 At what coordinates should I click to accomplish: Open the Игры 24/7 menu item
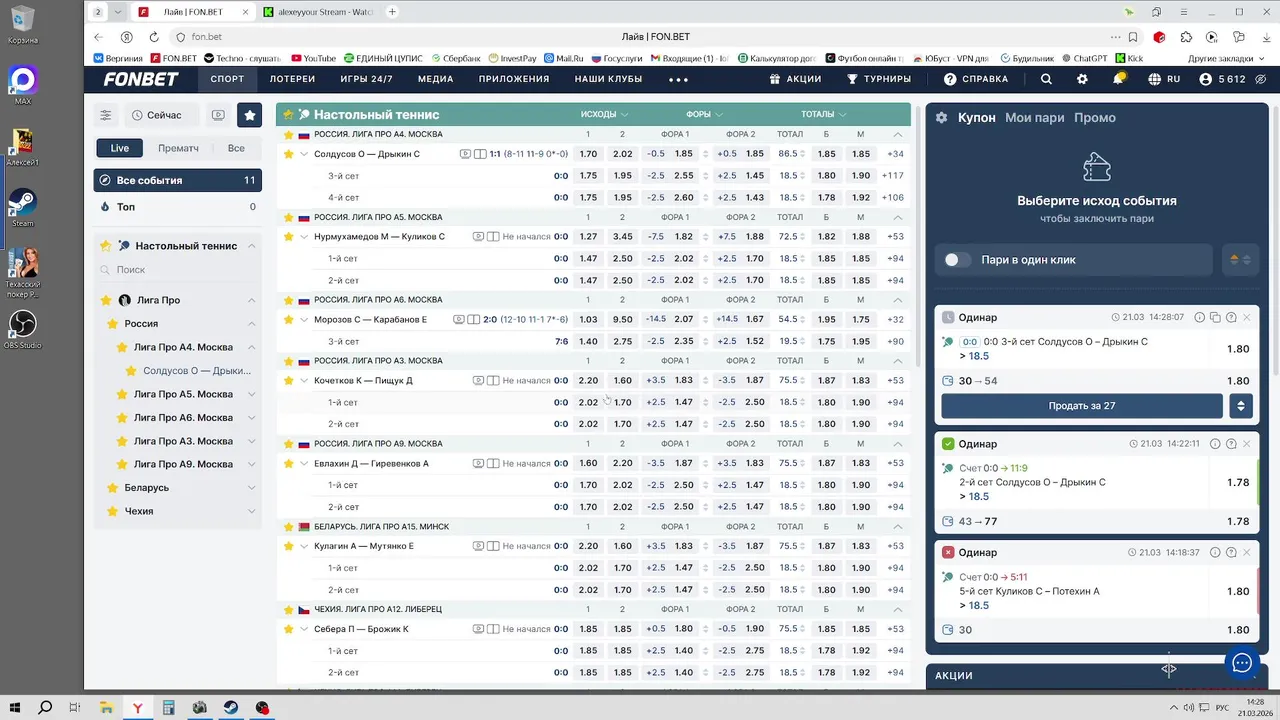pos(366,79)
